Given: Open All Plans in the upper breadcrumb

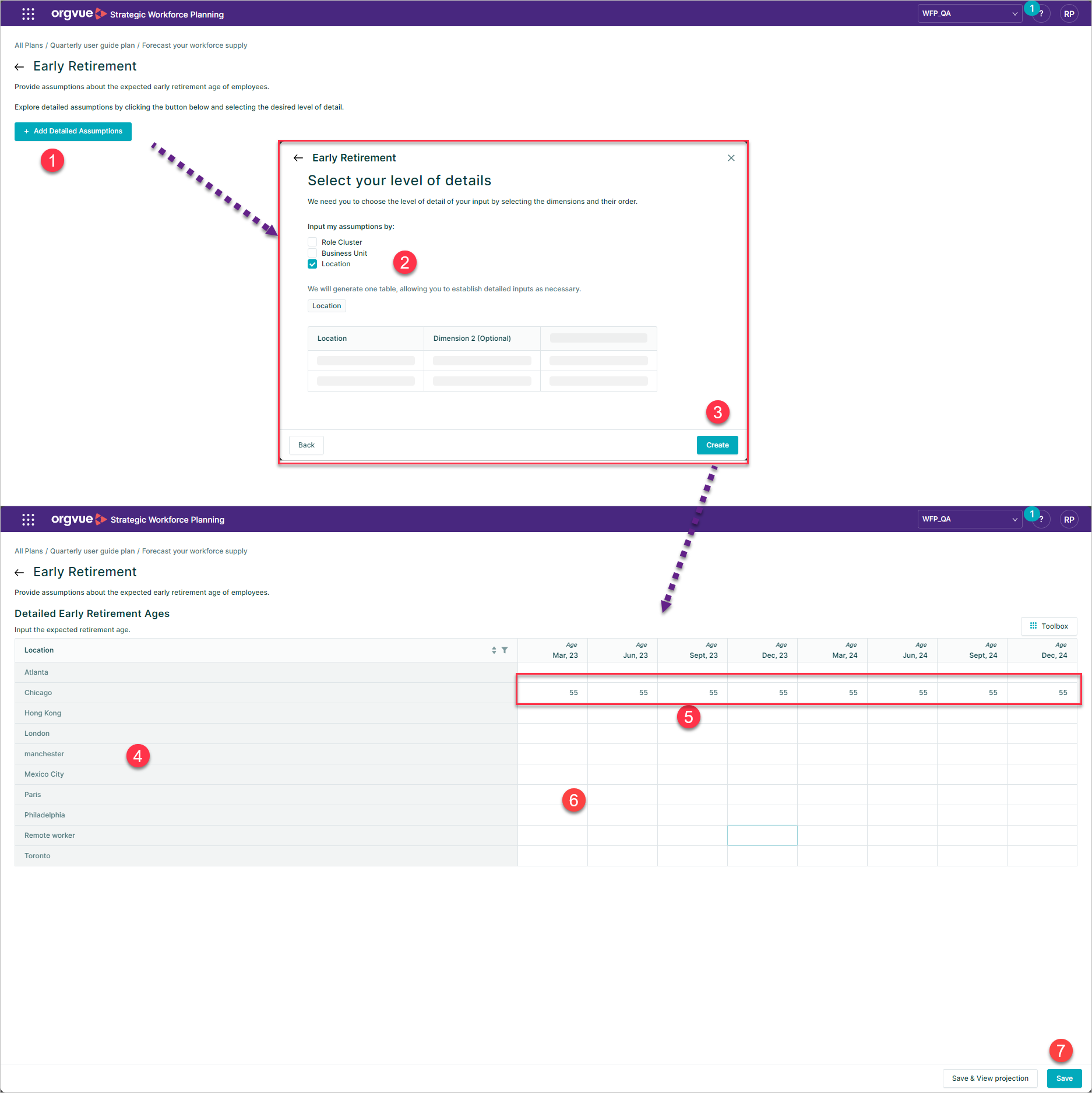Looking at the screenshot, I should coord(29,45).
